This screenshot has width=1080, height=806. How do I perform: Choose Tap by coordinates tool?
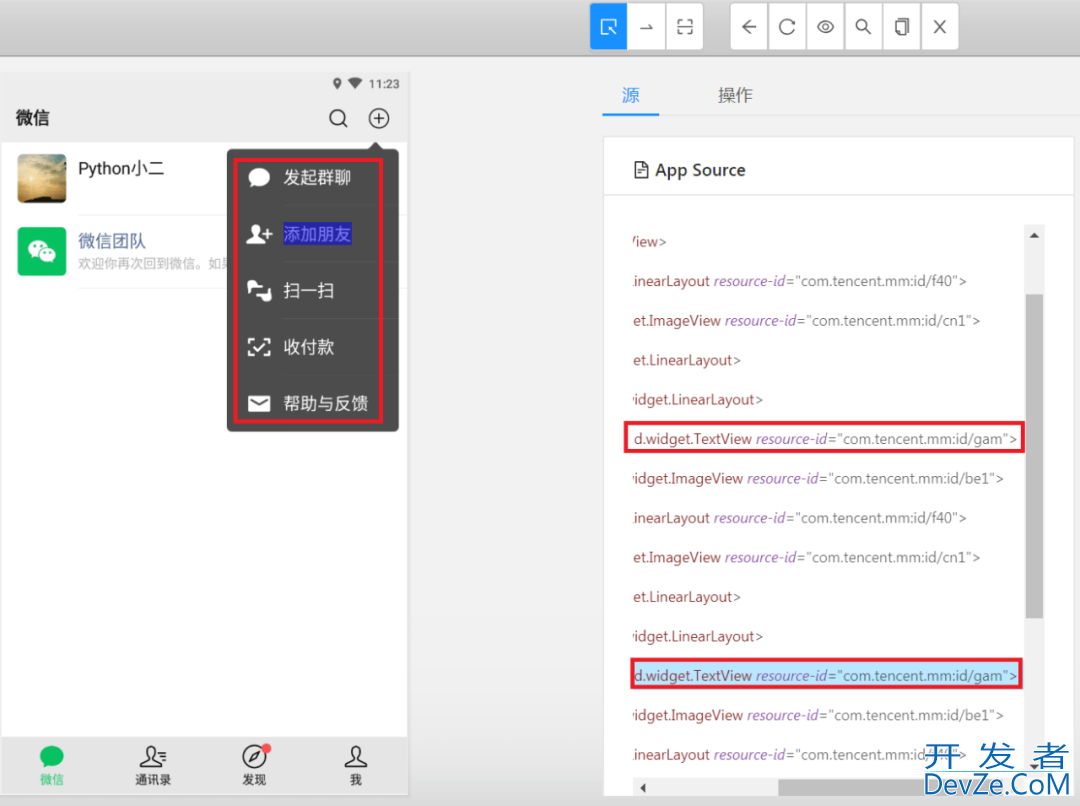pyautogui.click(x=685, y=27)
